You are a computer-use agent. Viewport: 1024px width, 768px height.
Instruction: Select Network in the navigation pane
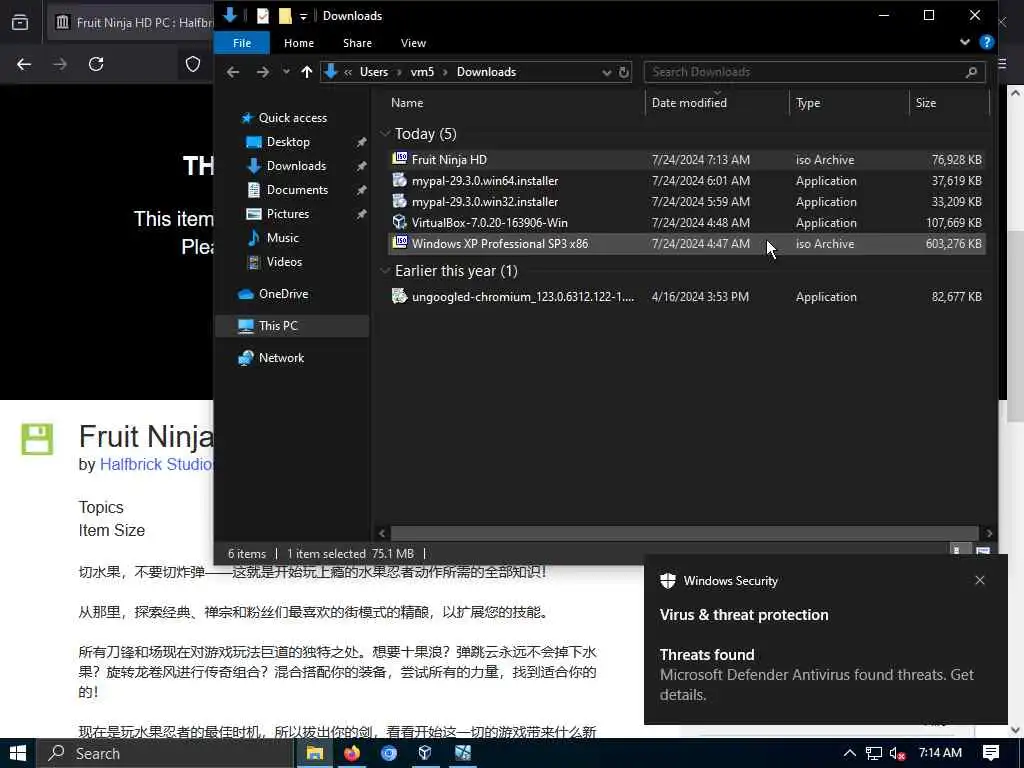(x=281, y=358)
